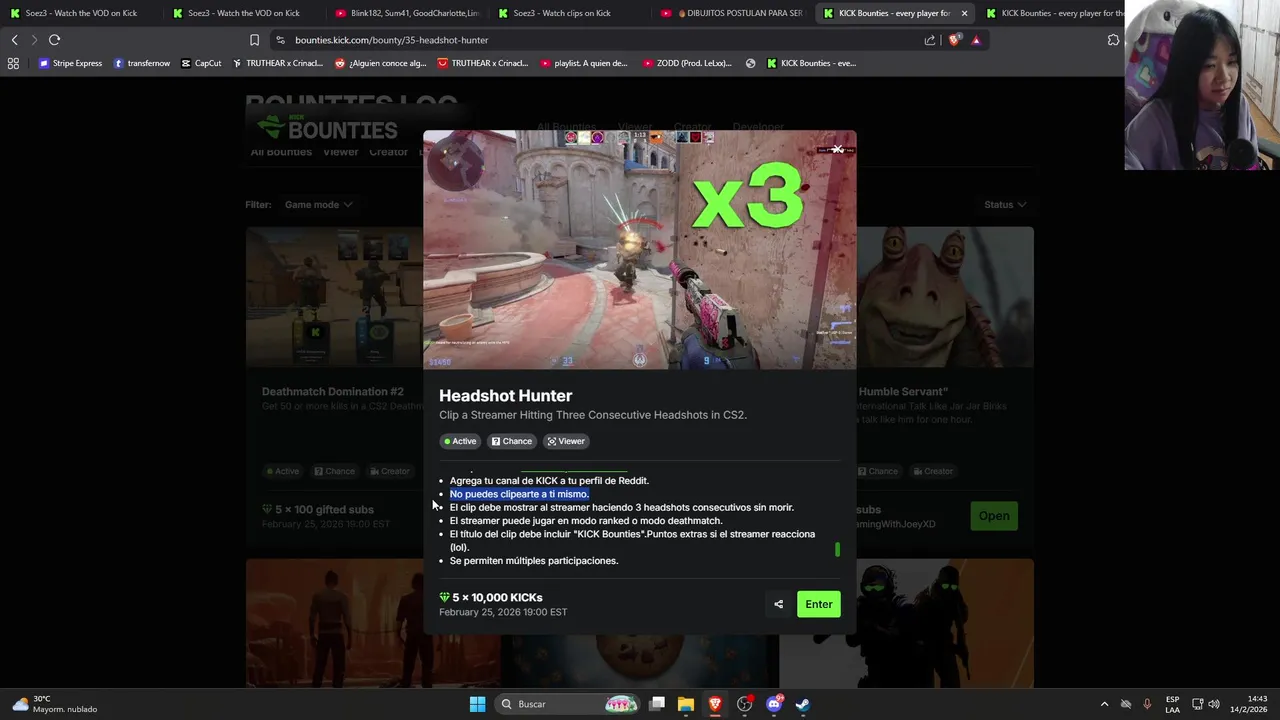This screenshot has height=720, width=1280.
Task: Open site information icon beside the URL
Action: pyautogui.click(x=281, y=40)
